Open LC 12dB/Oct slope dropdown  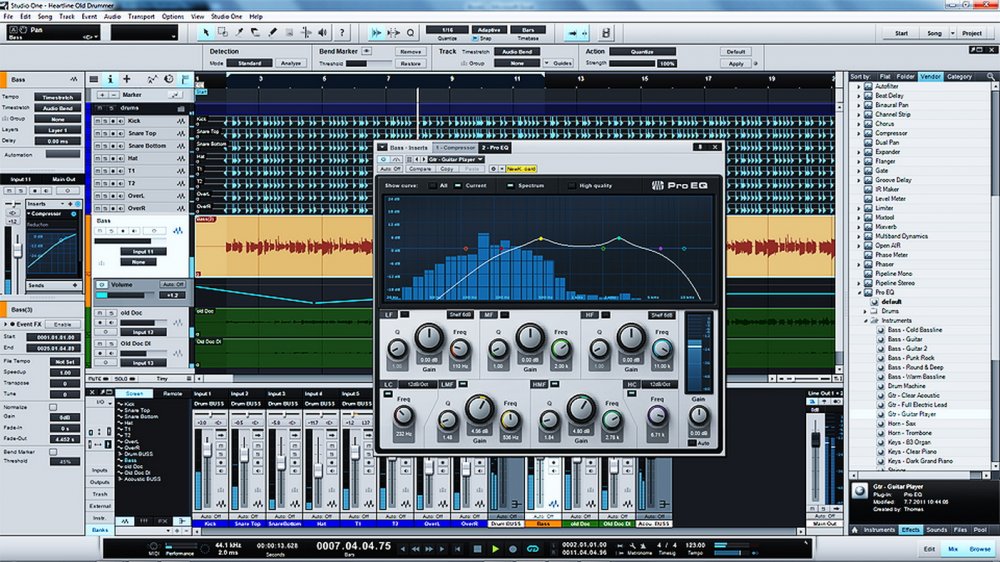[x=418, y=384]
